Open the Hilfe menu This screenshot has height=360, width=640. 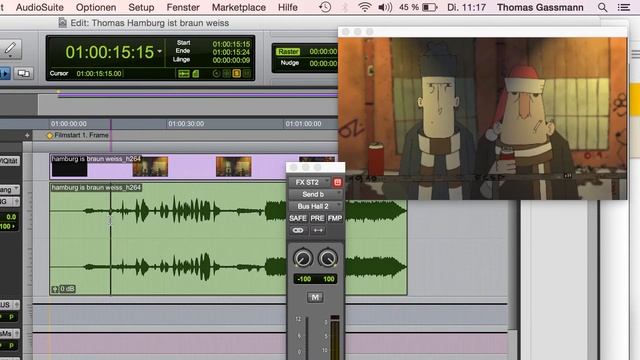(x=288, y=7)
